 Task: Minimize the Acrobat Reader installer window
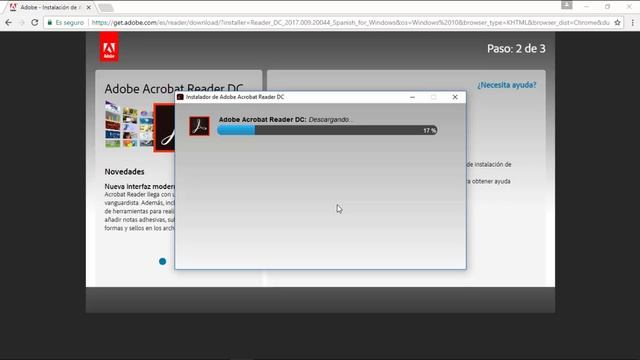pos(412,97)
